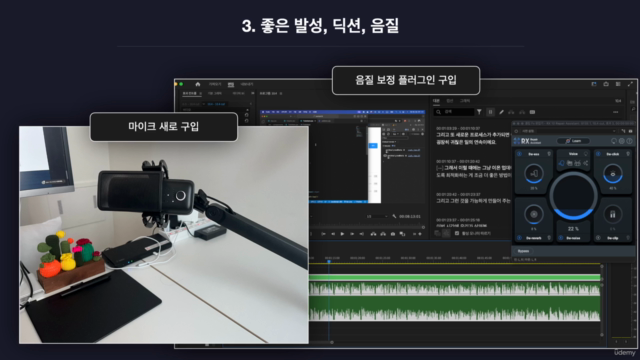Click Go to Out point button

point(362,234)
